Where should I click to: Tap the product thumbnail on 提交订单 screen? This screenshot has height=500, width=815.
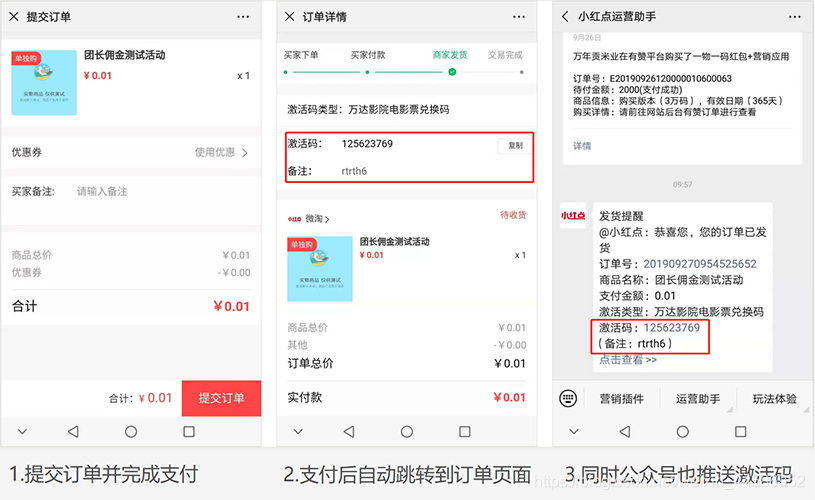point(44,83)
